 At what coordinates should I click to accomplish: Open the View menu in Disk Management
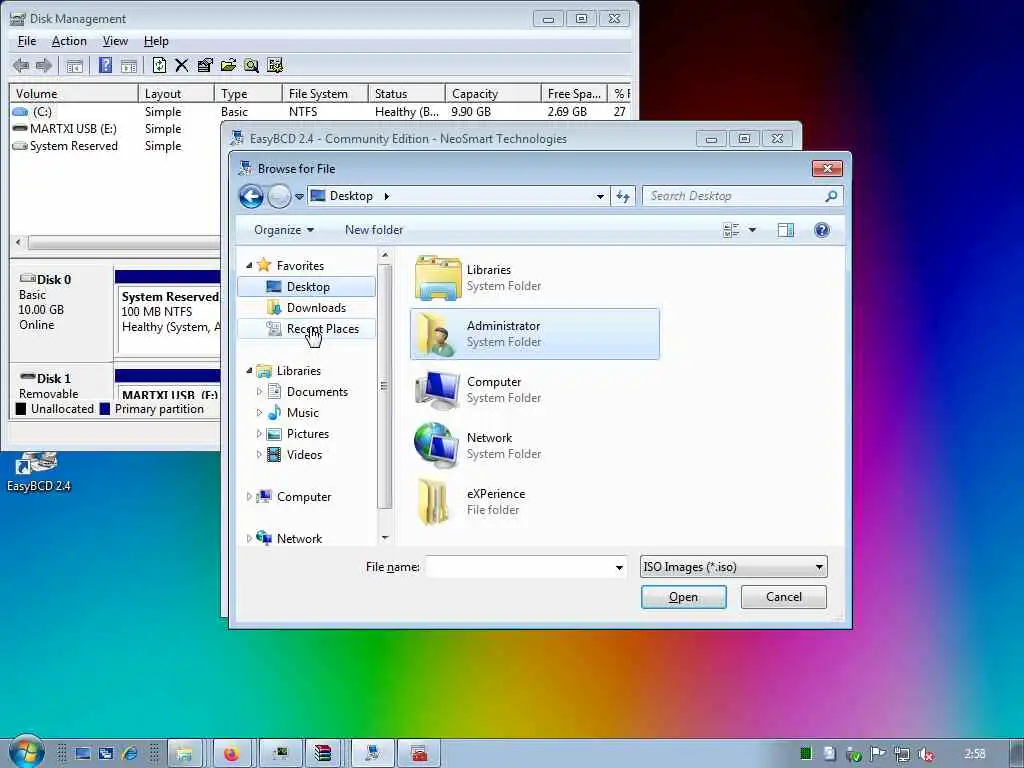pos(115,41)
